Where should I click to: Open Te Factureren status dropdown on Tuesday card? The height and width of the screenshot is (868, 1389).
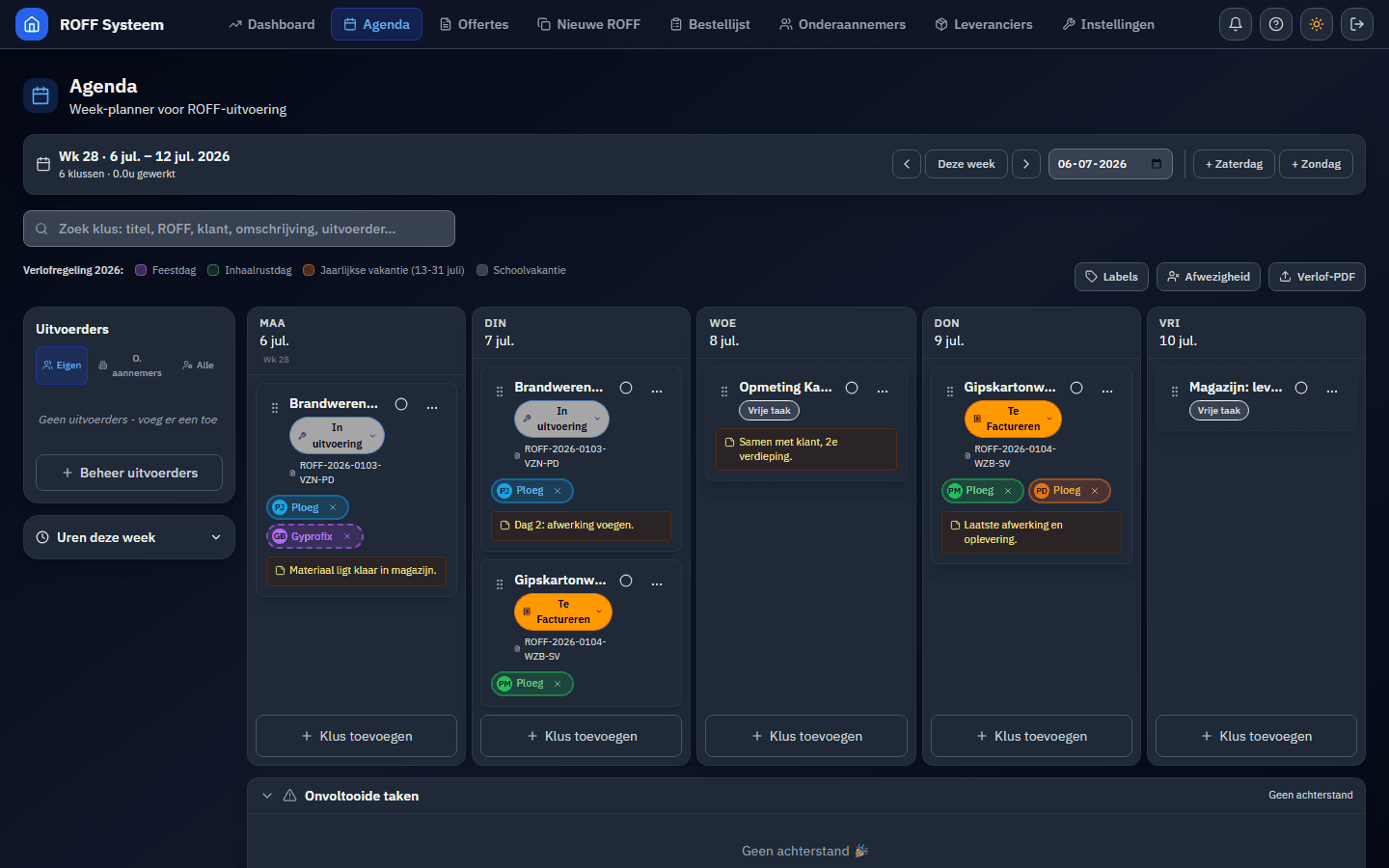coord(563,611)
